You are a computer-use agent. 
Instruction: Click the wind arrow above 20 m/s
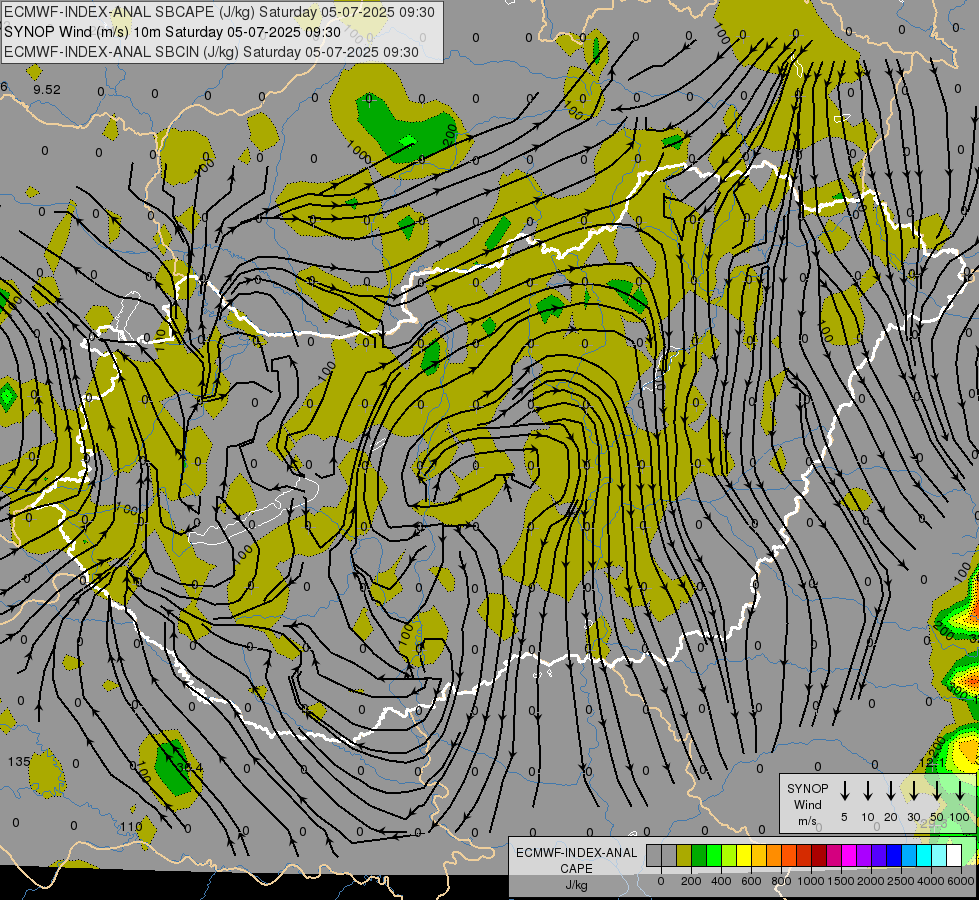pos(890,790)
